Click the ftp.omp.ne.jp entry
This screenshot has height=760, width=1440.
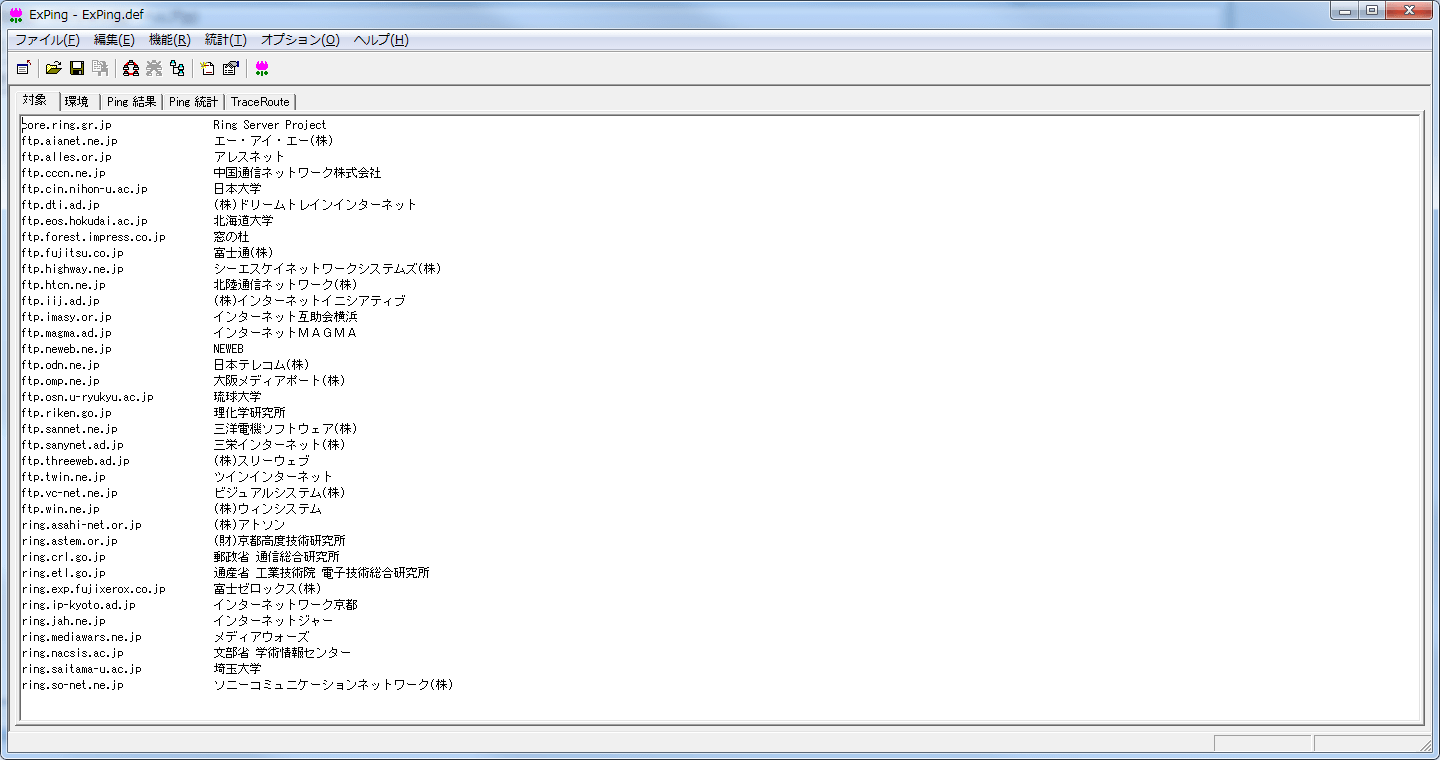pos(61,381)
